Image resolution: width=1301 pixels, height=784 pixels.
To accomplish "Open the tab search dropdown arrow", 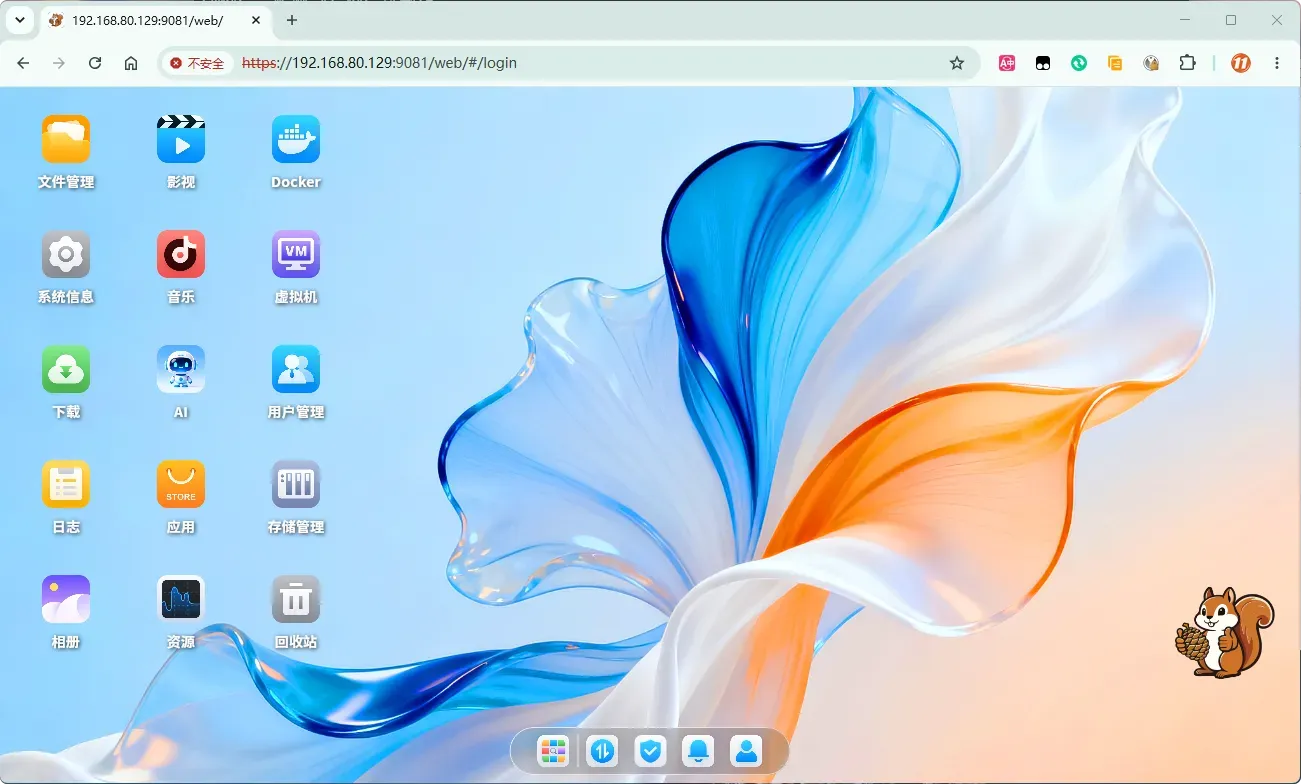I will [19, 20].
